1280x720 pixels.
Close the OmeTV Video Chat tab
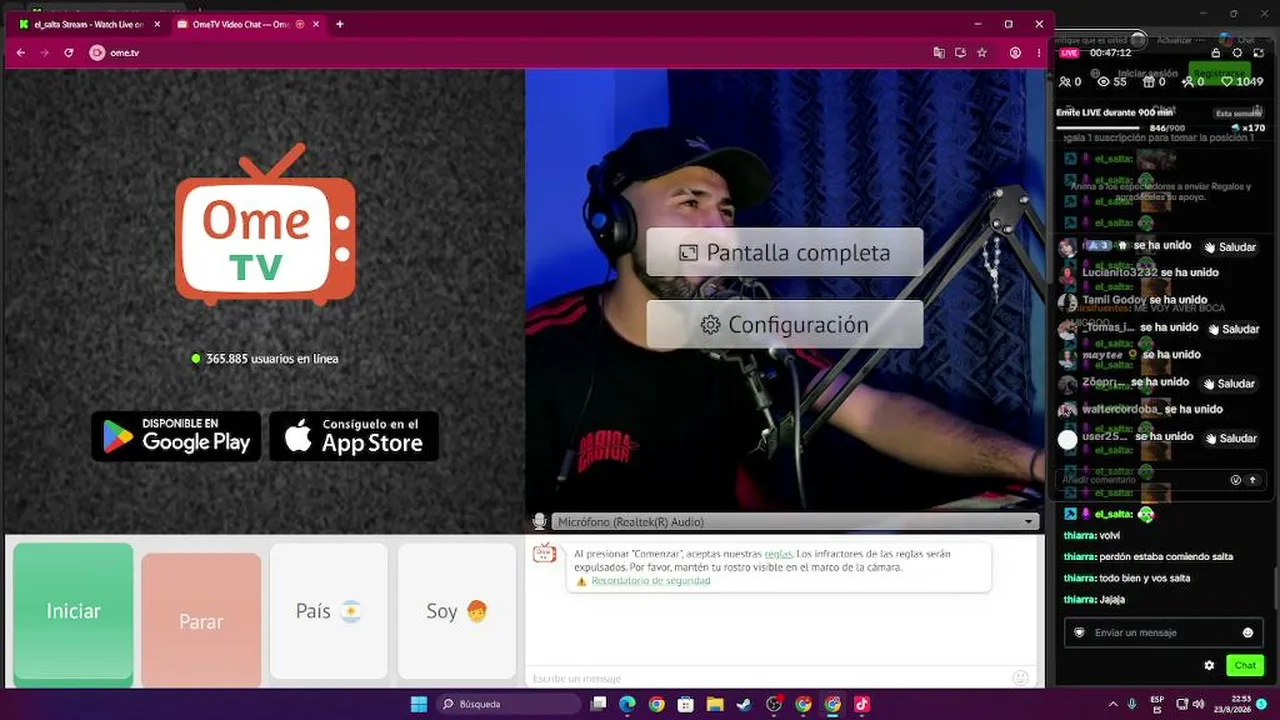pyautogui.click(x=315, y=24)
